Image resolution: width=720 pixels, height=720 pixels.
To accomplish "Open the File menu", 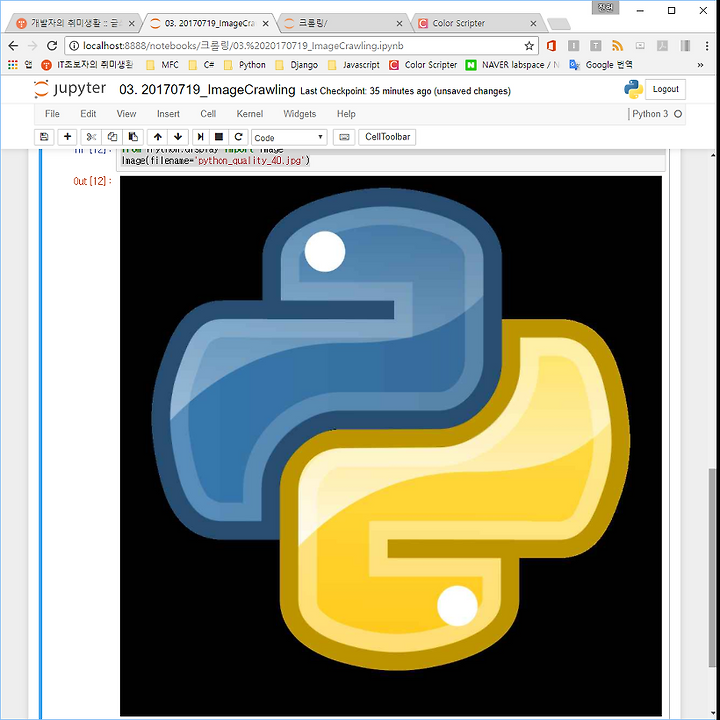I will (52, 114).
